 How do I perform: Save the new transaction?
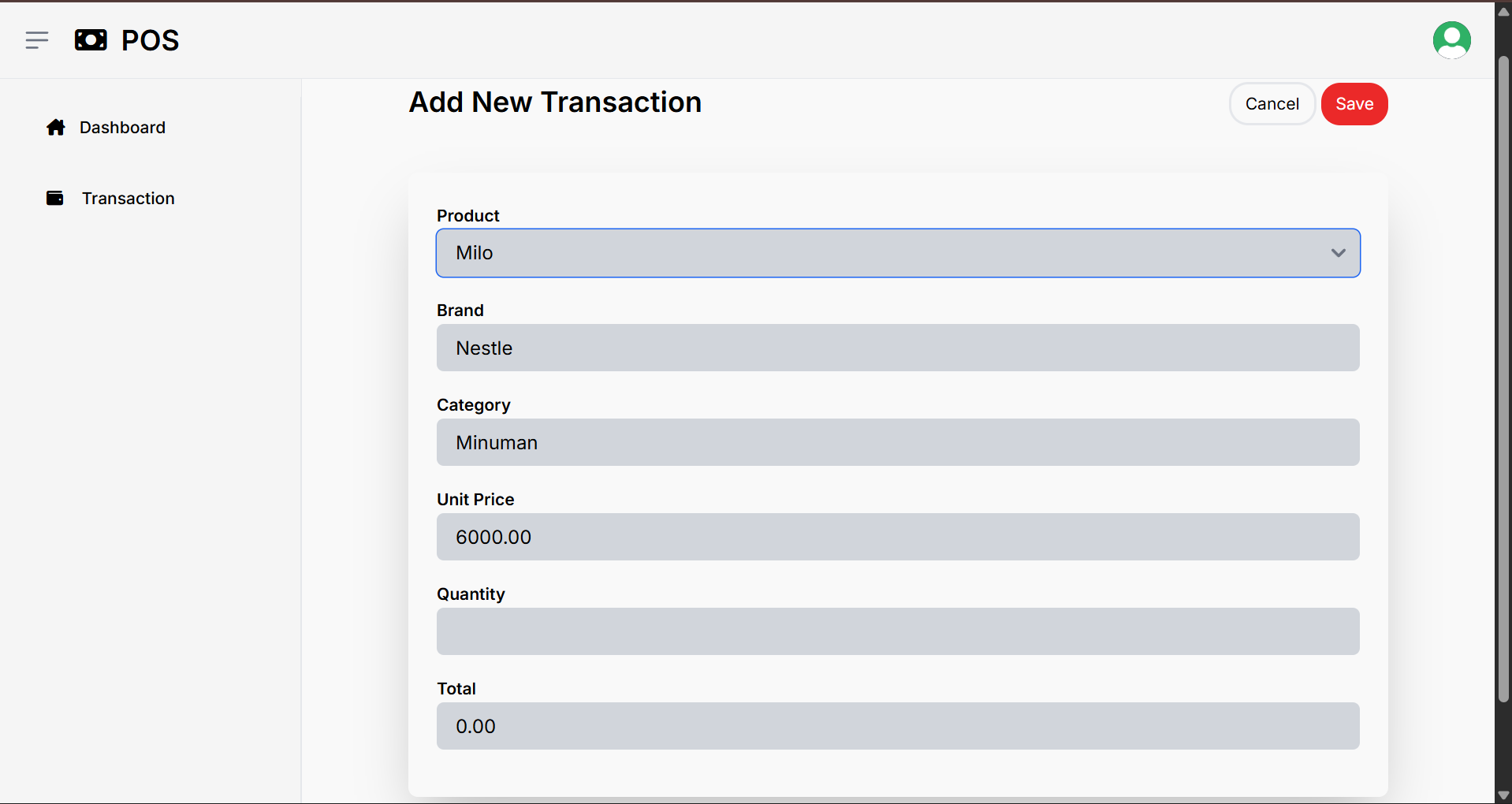coord(1354,104)
